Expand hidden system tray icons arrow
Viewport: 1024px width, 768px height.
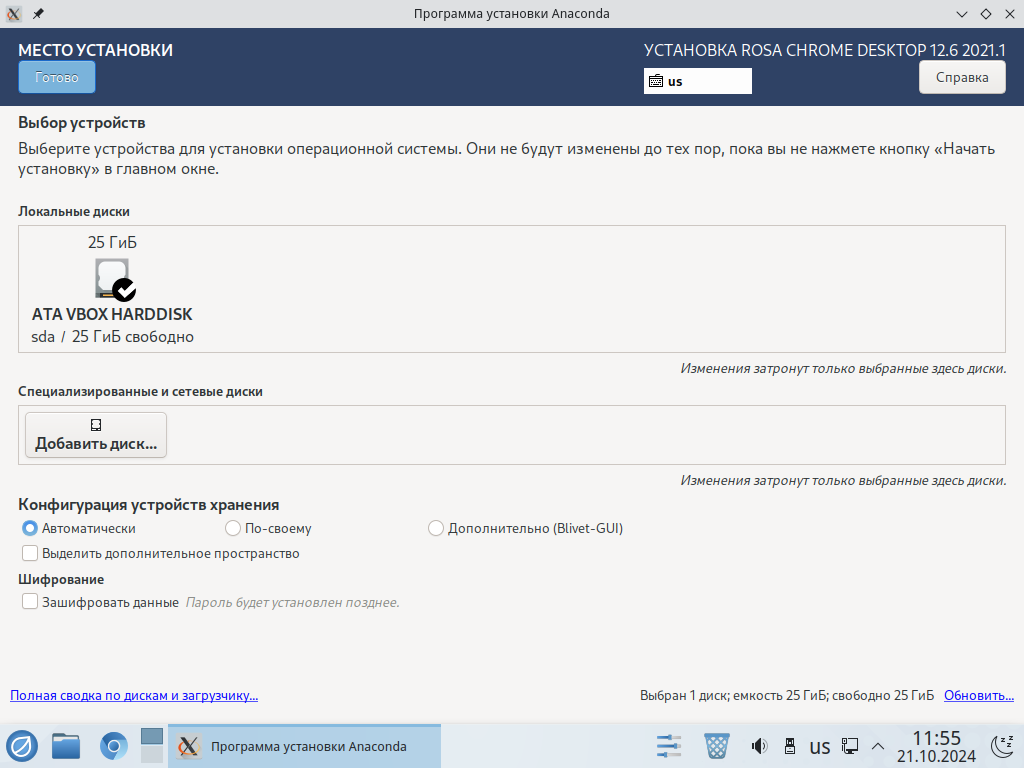[878, 746]
